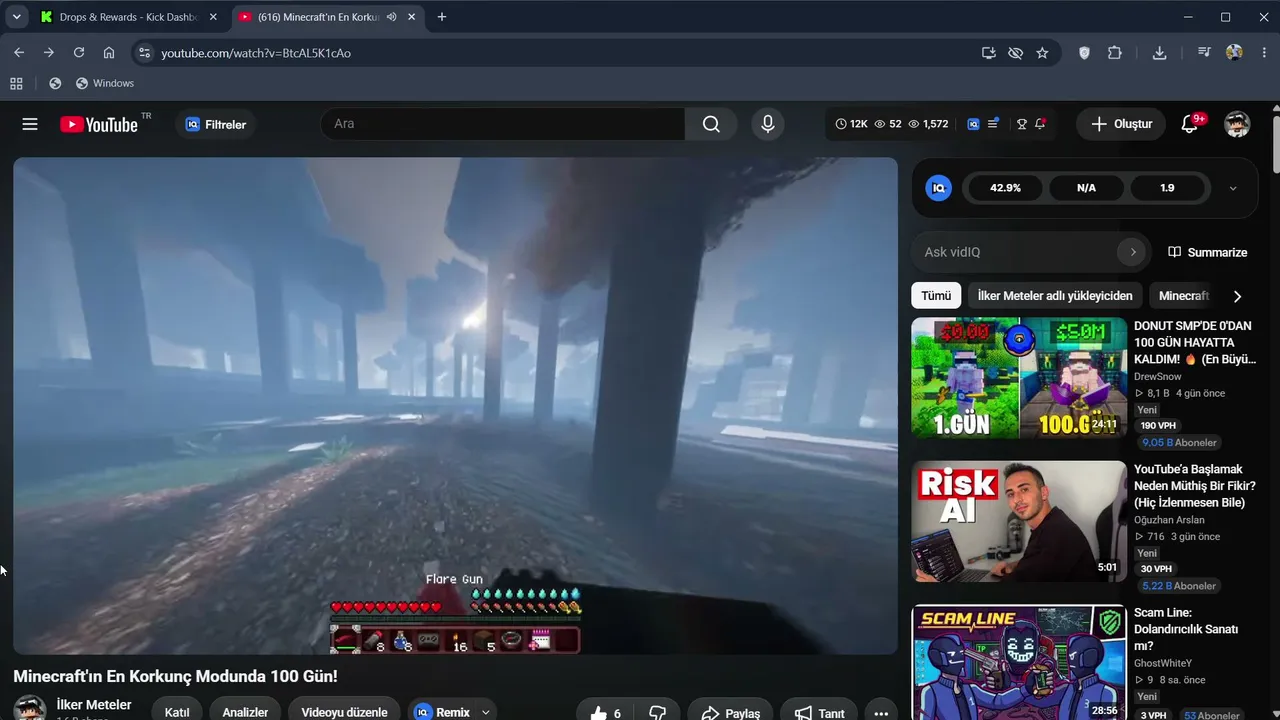The width and height of the screenshot is (1280, 720).
Task: Open vidIQ trophy achievements icon
Action: tap(1022, 124)
